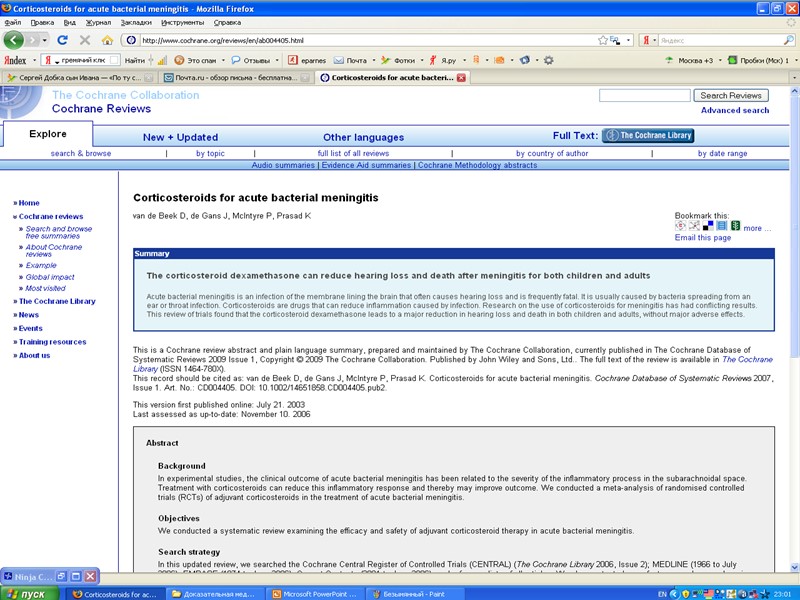
Task: Click the 'Search Reviews' button
Action: click(x=731, y=95)
